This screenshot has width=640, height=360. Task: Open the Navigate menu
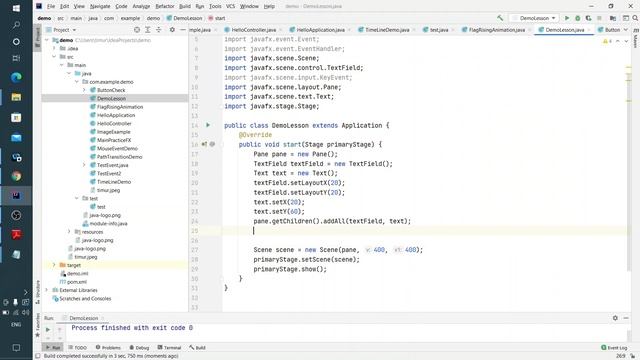pos(100,6)
